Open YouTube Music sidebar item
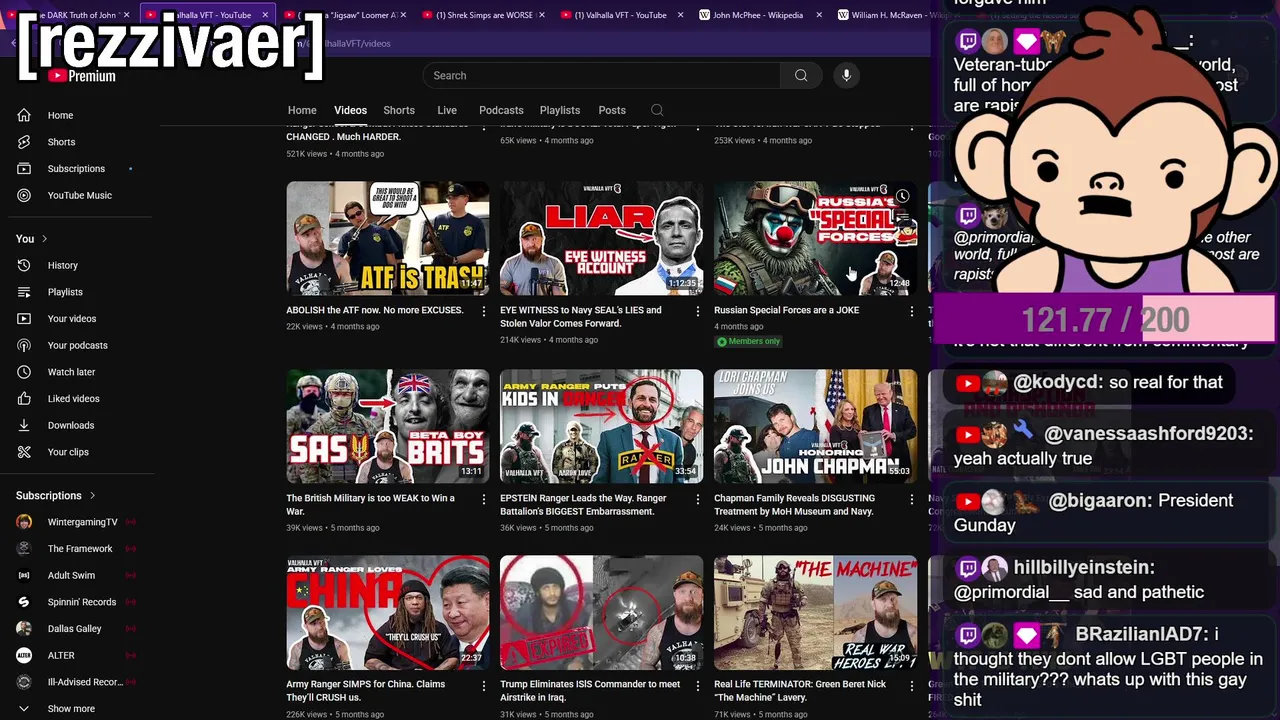Screen dimensions: 1280x720 click(80, 195)
